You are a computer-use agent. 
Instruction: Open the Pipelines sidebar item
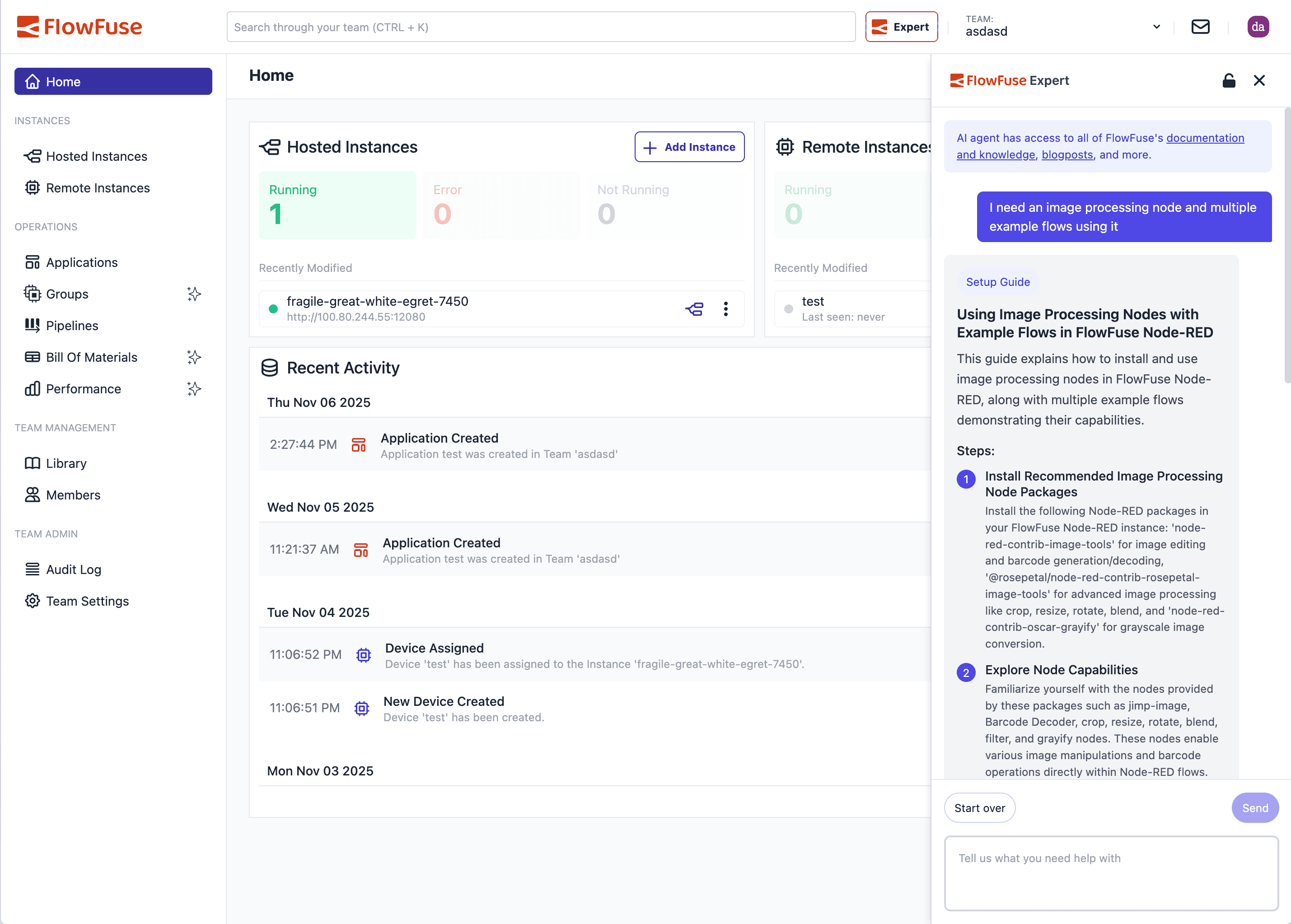(72, 326)
